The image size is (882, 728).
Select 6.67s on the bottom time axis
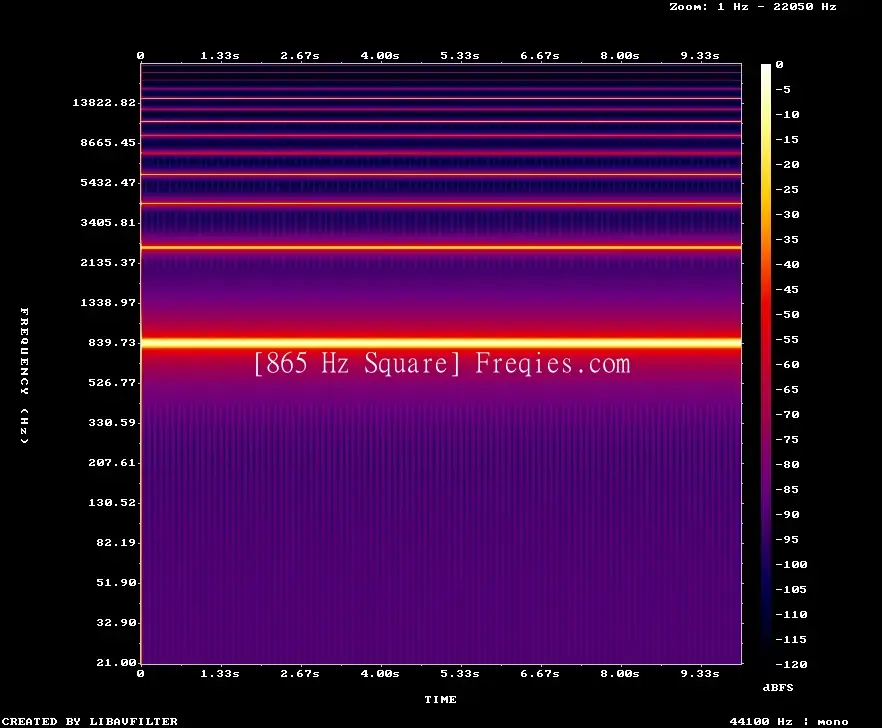click(539, 673)
